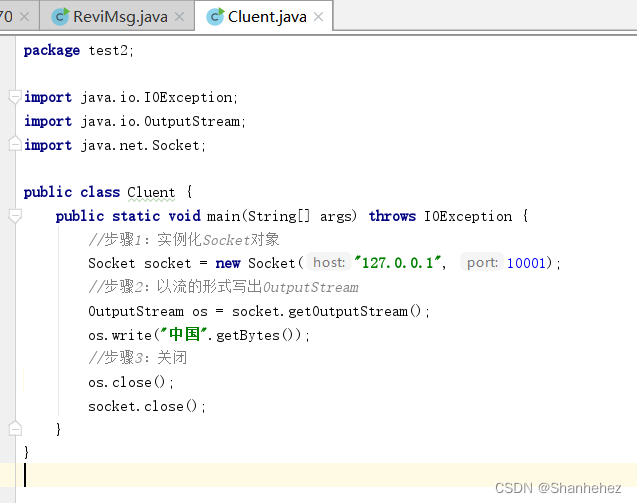Close the partially visible leftmost tab
Viewport: 637px width, 503px height.
pos(24,17)
